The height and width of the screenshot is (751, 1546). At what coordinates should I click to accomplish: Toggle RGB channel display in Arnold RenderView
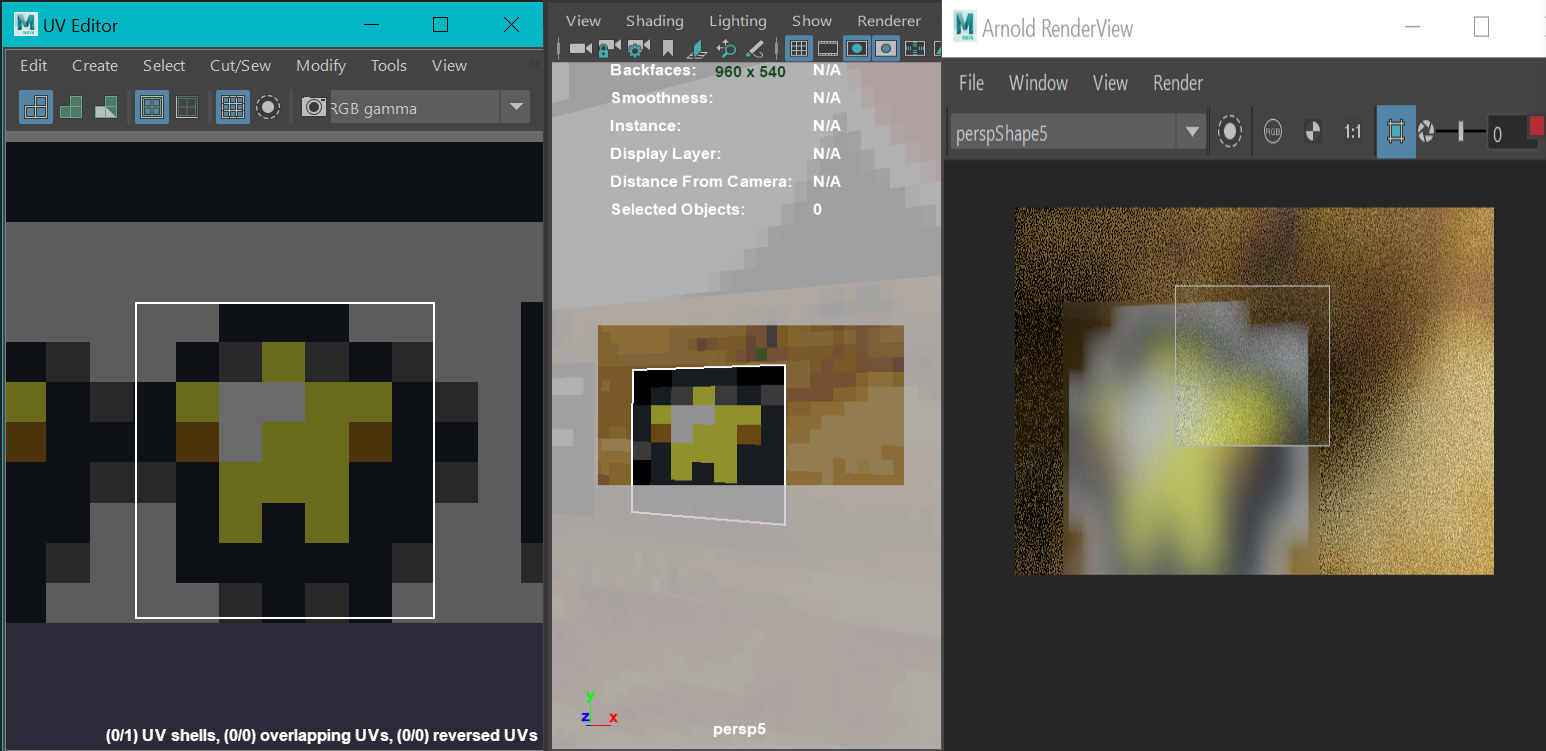pyautogui.click(x=1272, y=131)
